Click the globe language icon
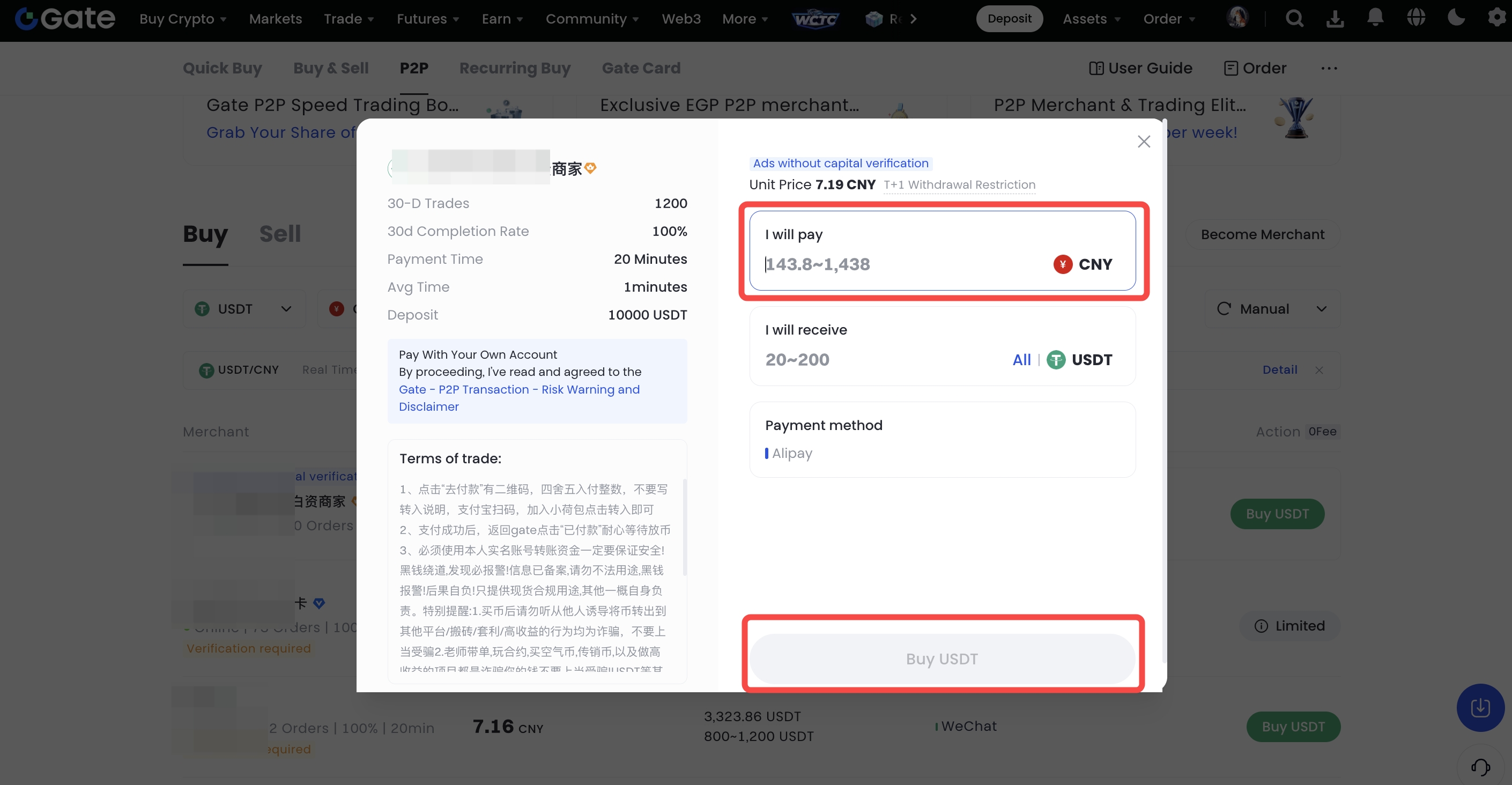This screenshot has width=1512, height=785. [x=1415, y=19]
